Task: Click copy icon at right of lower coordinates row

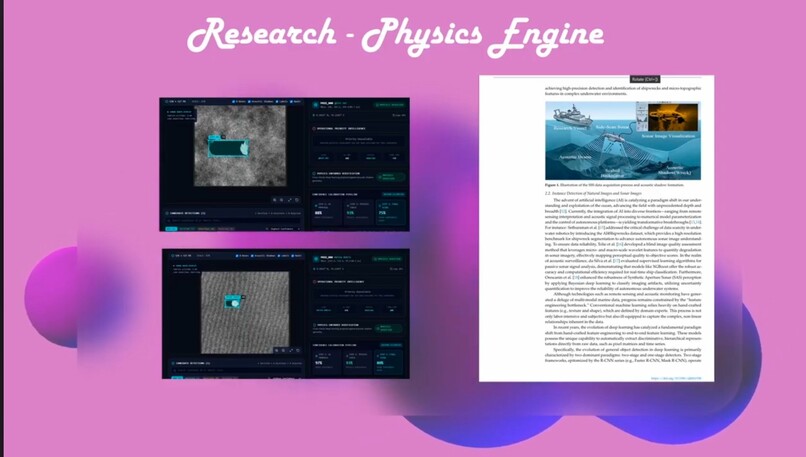Action: click(x=391, y=269)
